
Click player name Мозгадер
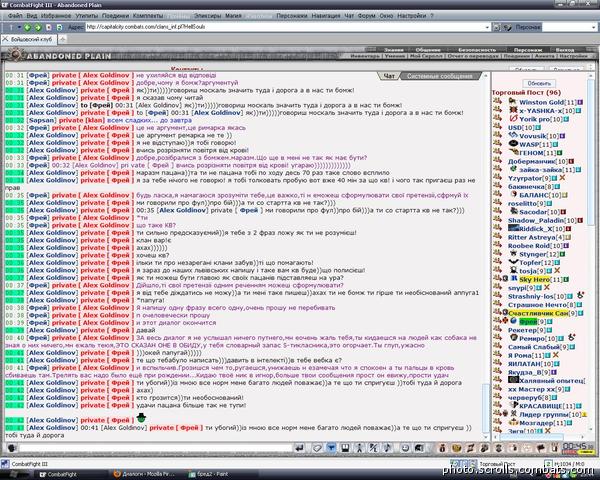(x=537, y=423)
